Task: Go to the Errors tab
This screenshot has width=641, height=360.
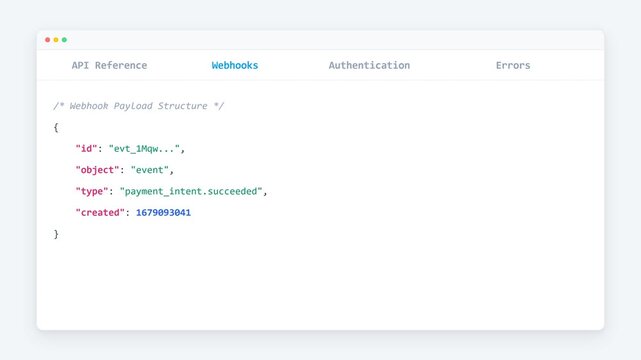Action: (x=513, y=65)
